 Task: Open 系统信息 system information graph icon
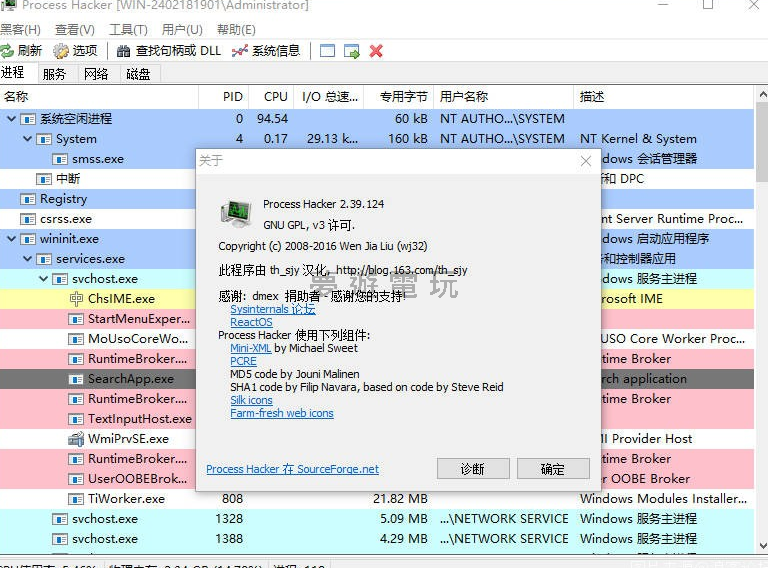[x=240, y=51]
